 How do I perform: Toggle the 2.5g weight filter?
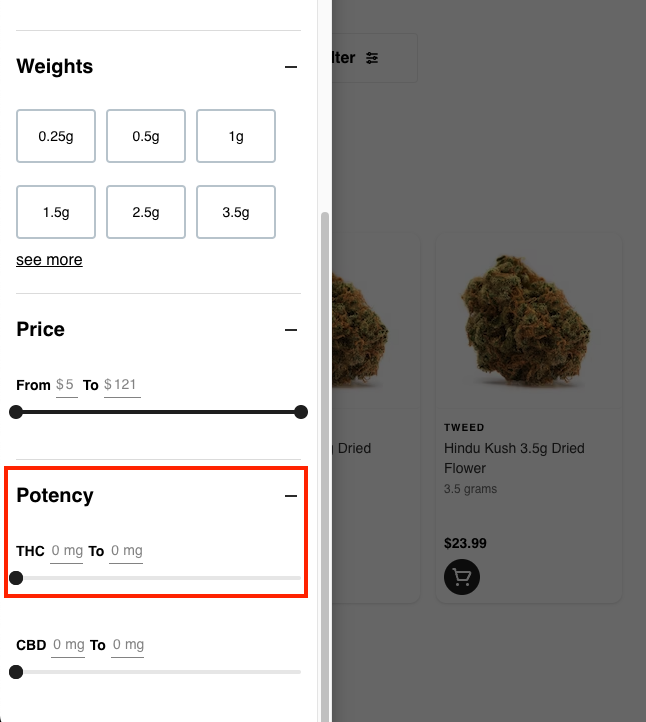pos(146,212)
